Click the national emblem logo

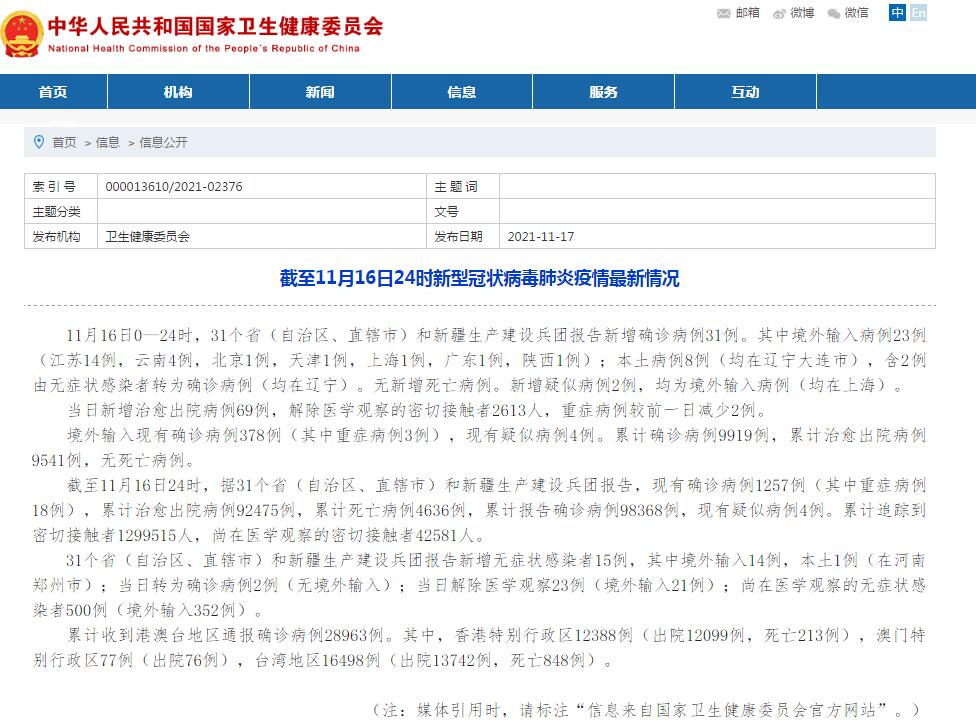[22, 34]
